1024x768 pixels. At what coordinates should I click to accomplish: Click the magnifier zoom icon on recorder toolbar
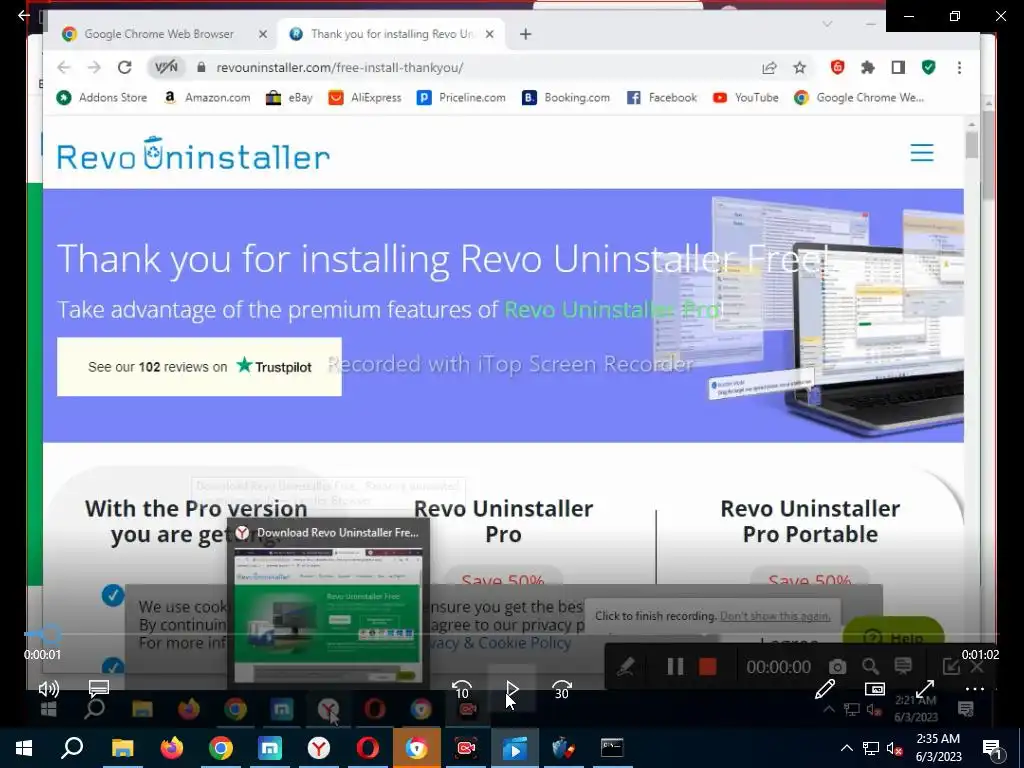coord(870,666)
